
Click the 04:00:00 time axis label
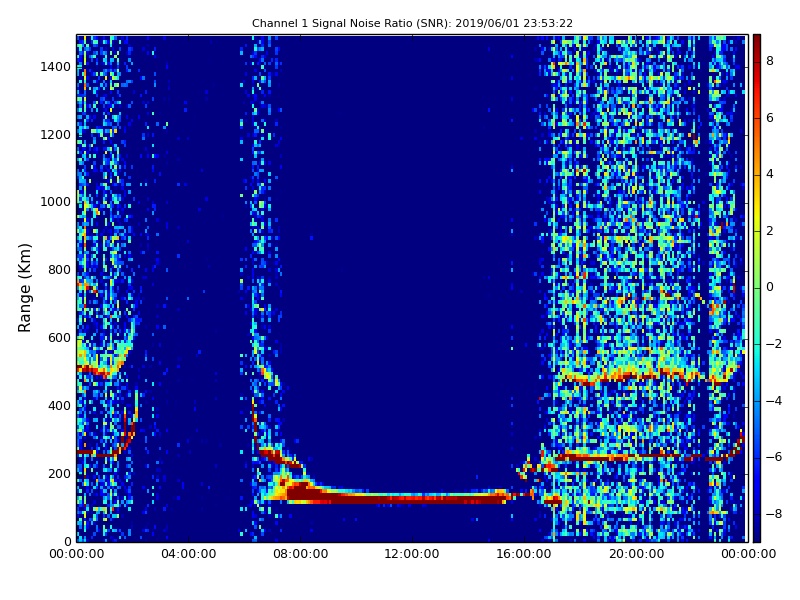point(189,554)
